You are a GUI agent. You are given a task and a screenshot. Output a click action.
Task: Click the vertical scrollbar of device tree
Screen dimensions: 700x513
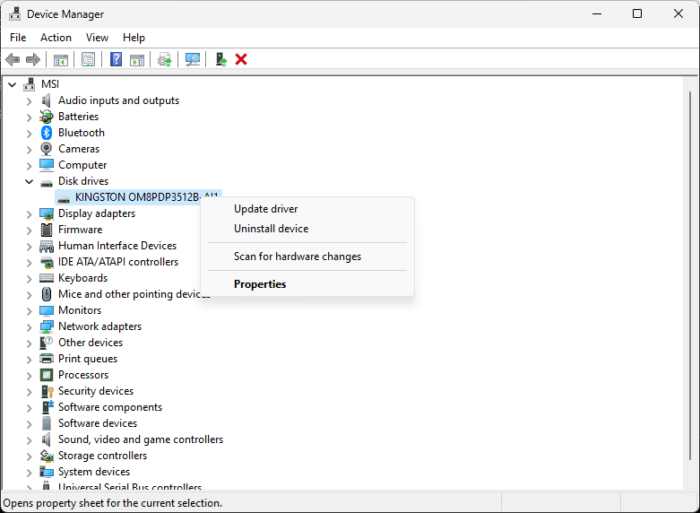click(690, 275)
